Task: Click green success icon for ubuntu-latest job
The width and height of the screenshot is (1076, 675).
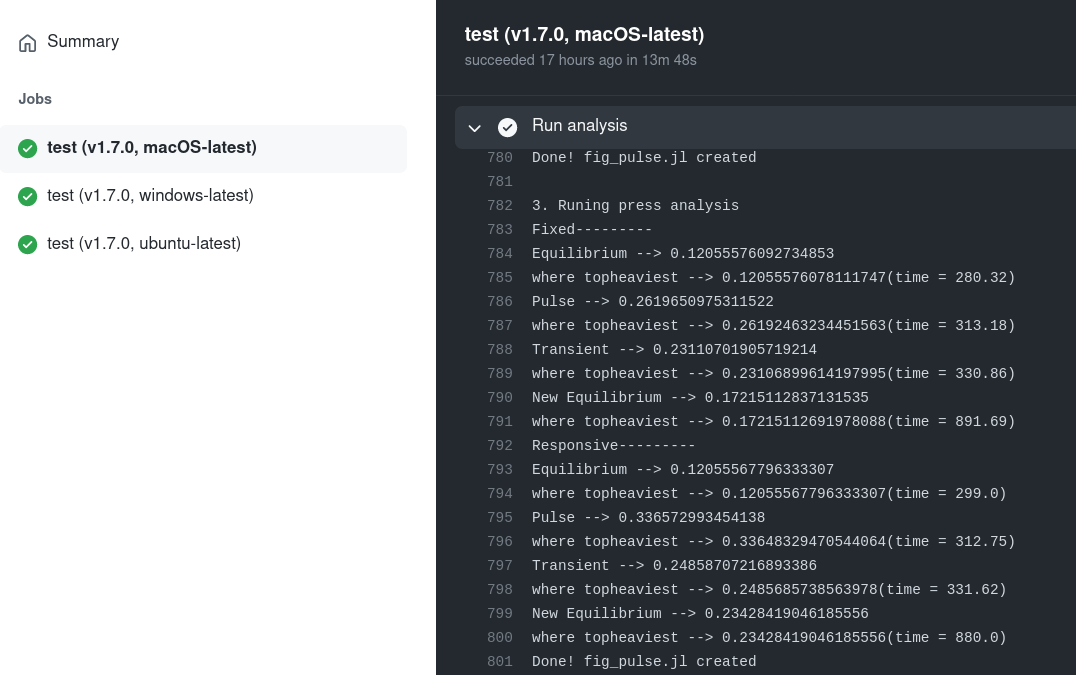Action: coord(27,244)
